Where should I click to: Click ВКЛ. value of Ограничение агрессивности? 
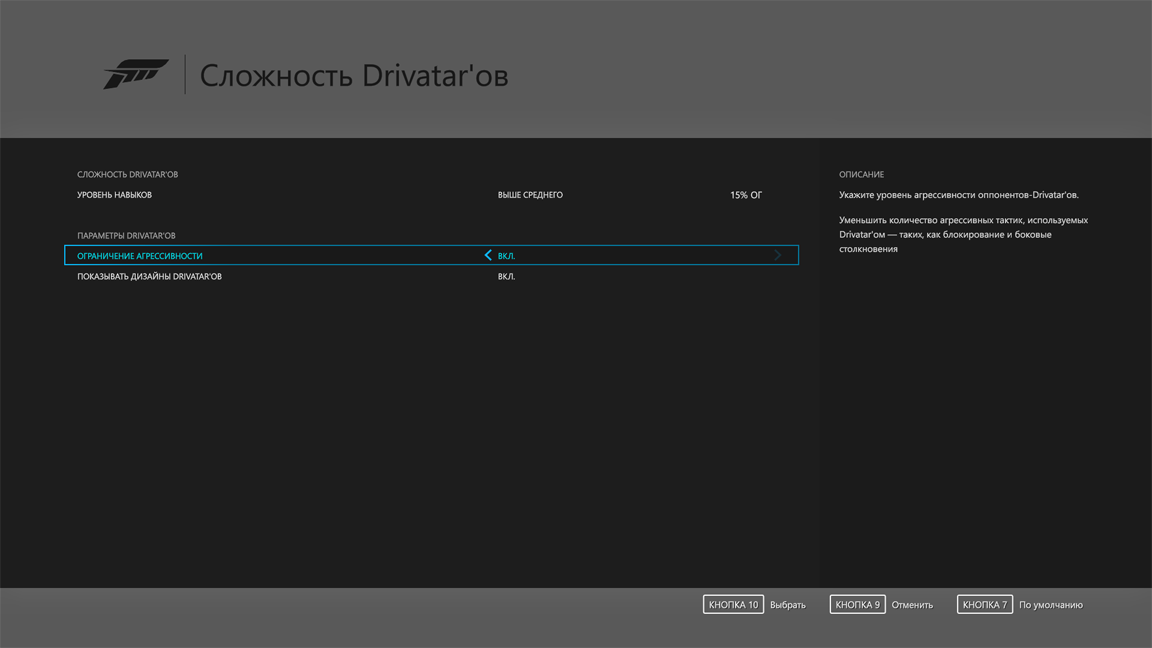pos(506,256)
